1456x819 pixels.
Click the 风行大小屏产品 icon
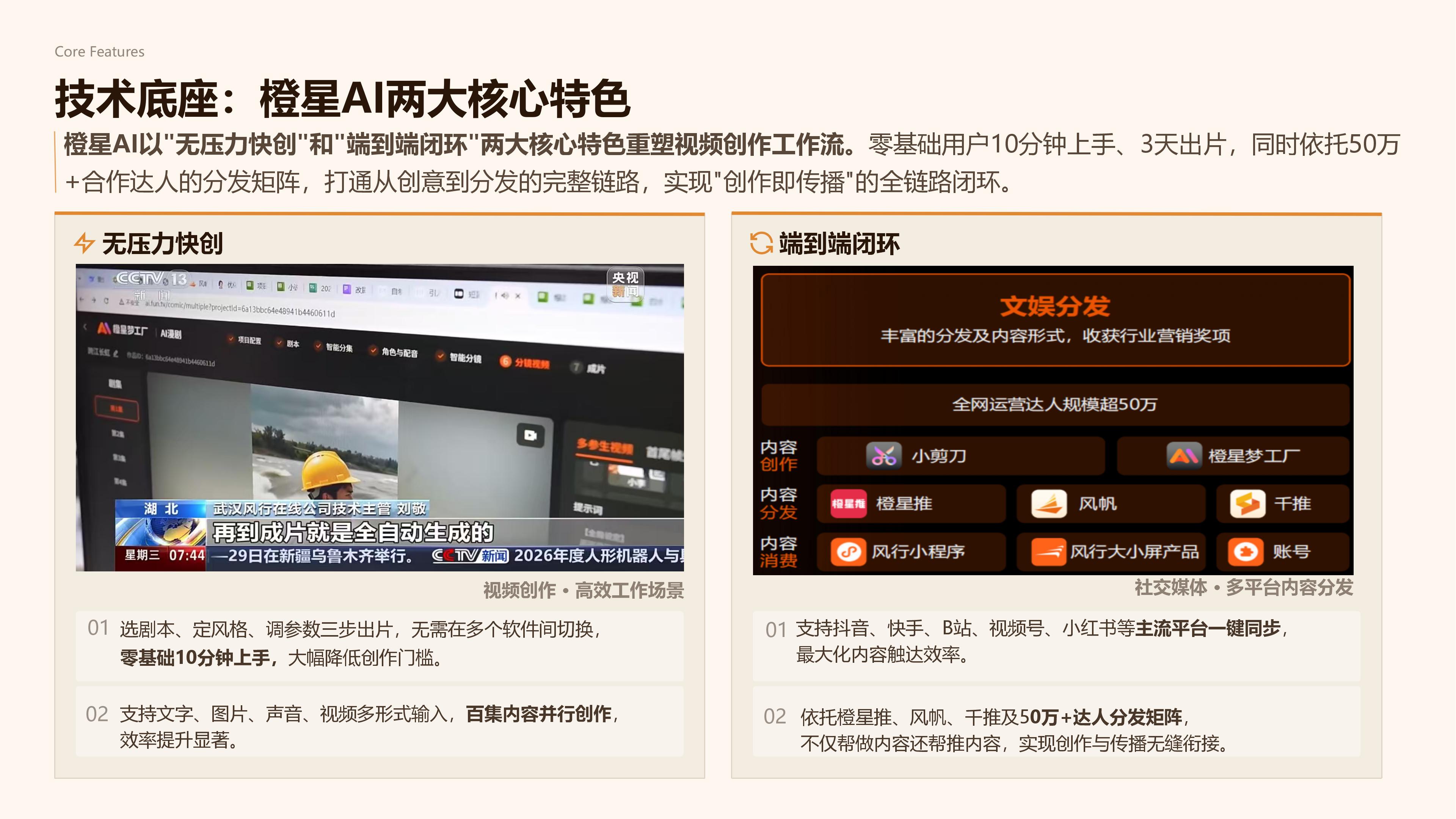pos(1049,552)
